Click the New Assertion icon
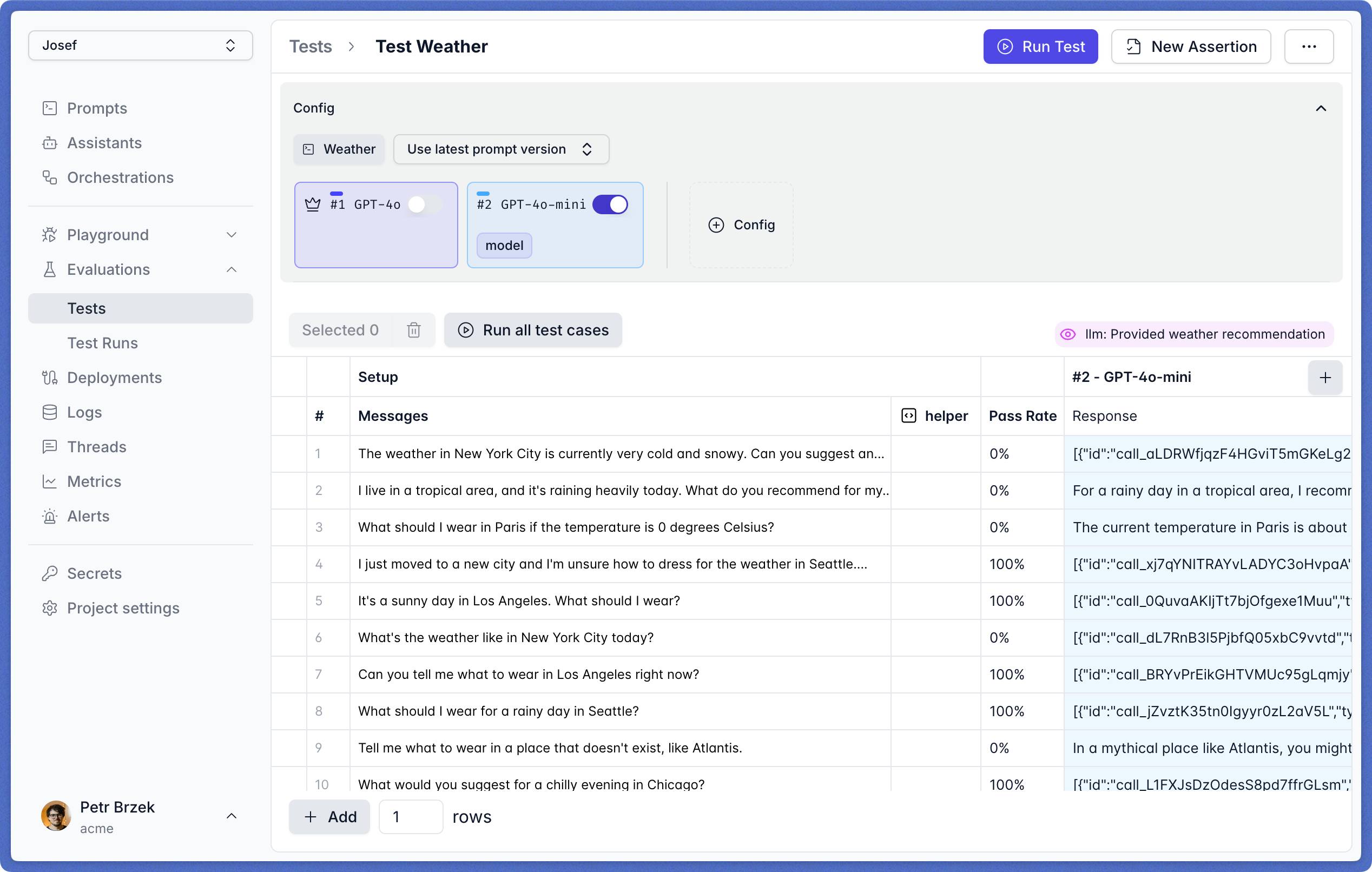 (1132, 46)
